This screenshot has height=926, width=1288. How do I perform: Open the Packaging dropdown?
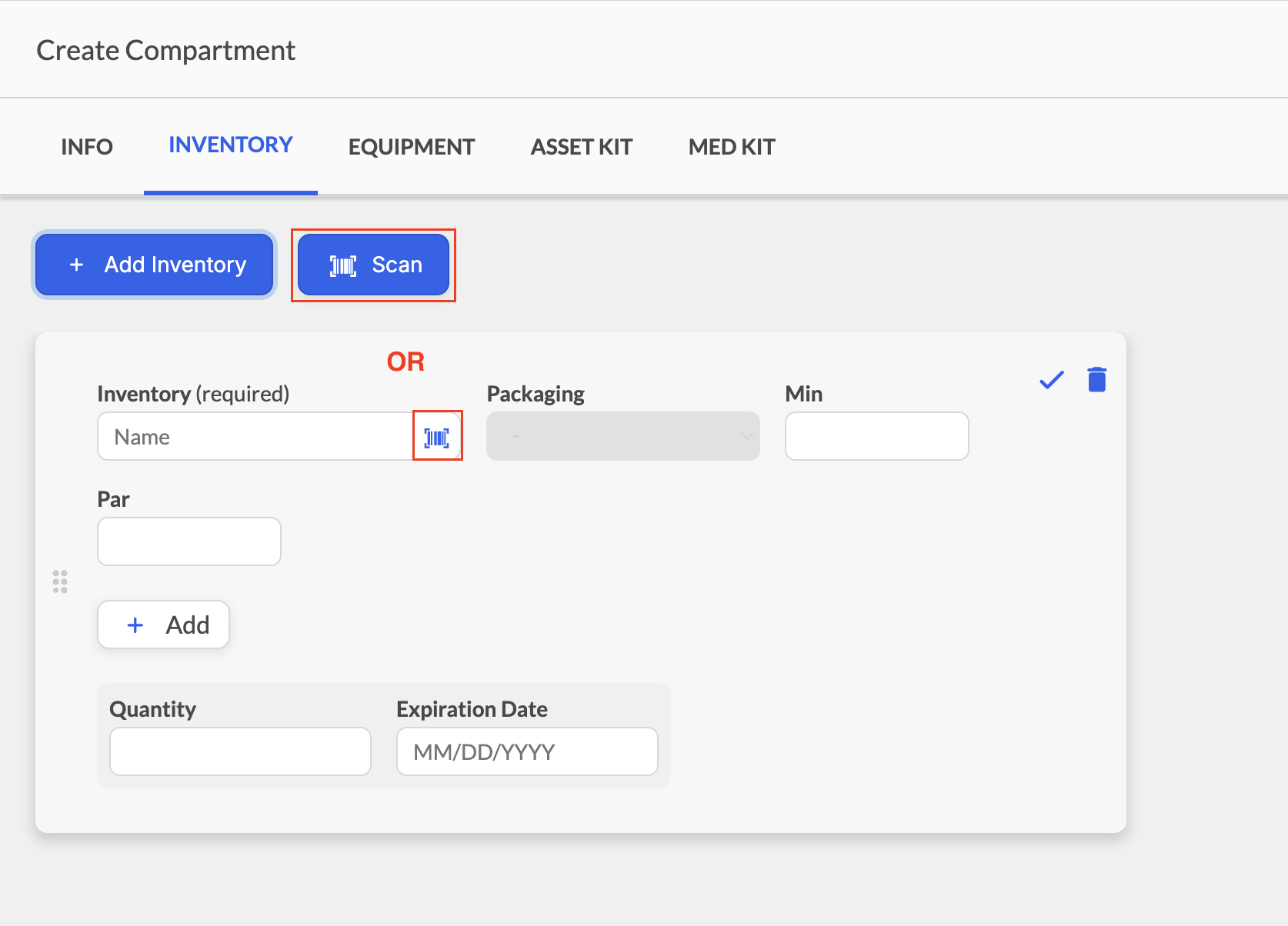pos(623,436)
